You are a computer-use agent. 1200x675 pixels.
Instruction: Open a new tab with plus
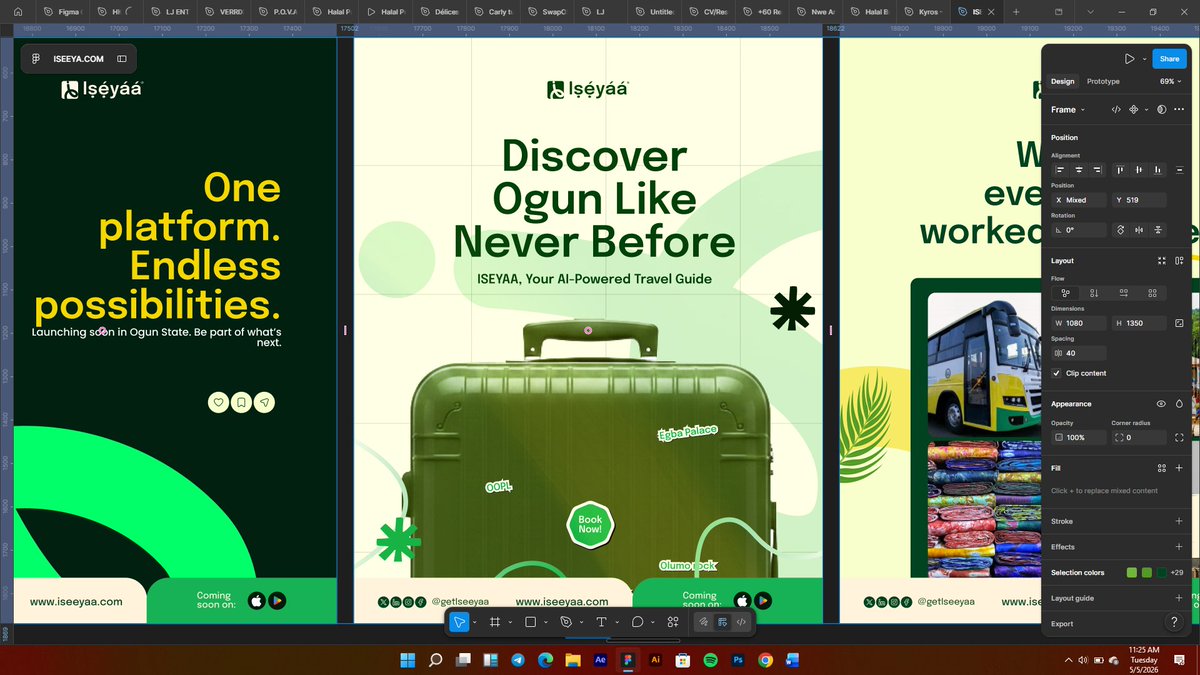click(1016, 11)
